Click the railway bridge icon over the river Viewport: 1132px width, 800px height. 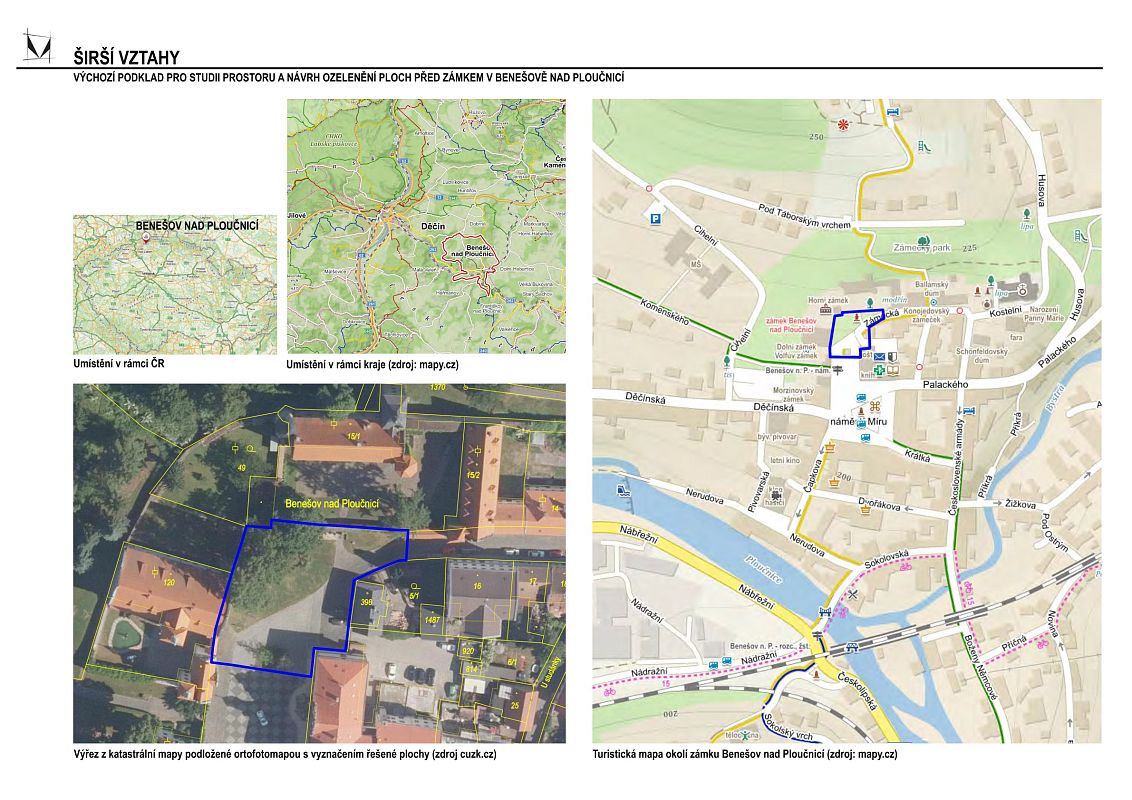[x=850, y=647]
